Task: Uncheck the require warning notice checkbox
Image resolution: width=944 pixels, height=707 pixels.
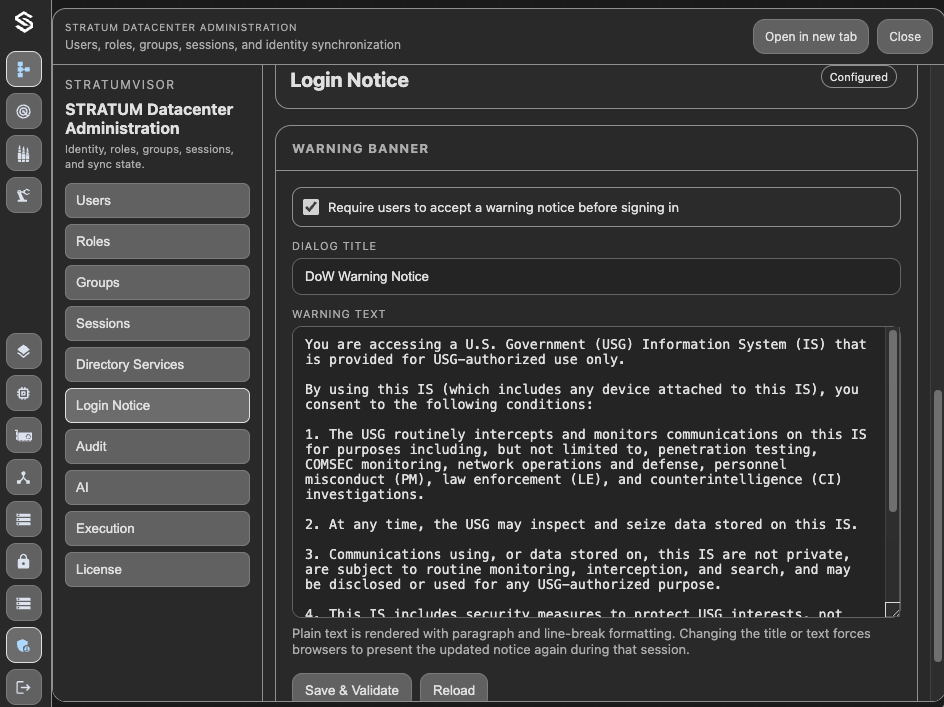Action: tap(311, 207)
